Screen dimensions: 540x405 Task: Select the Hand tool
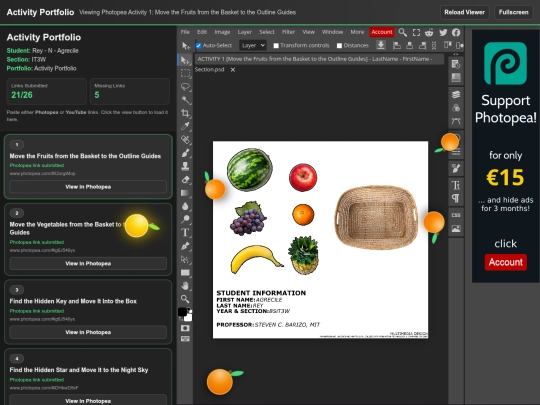(185, 285)
